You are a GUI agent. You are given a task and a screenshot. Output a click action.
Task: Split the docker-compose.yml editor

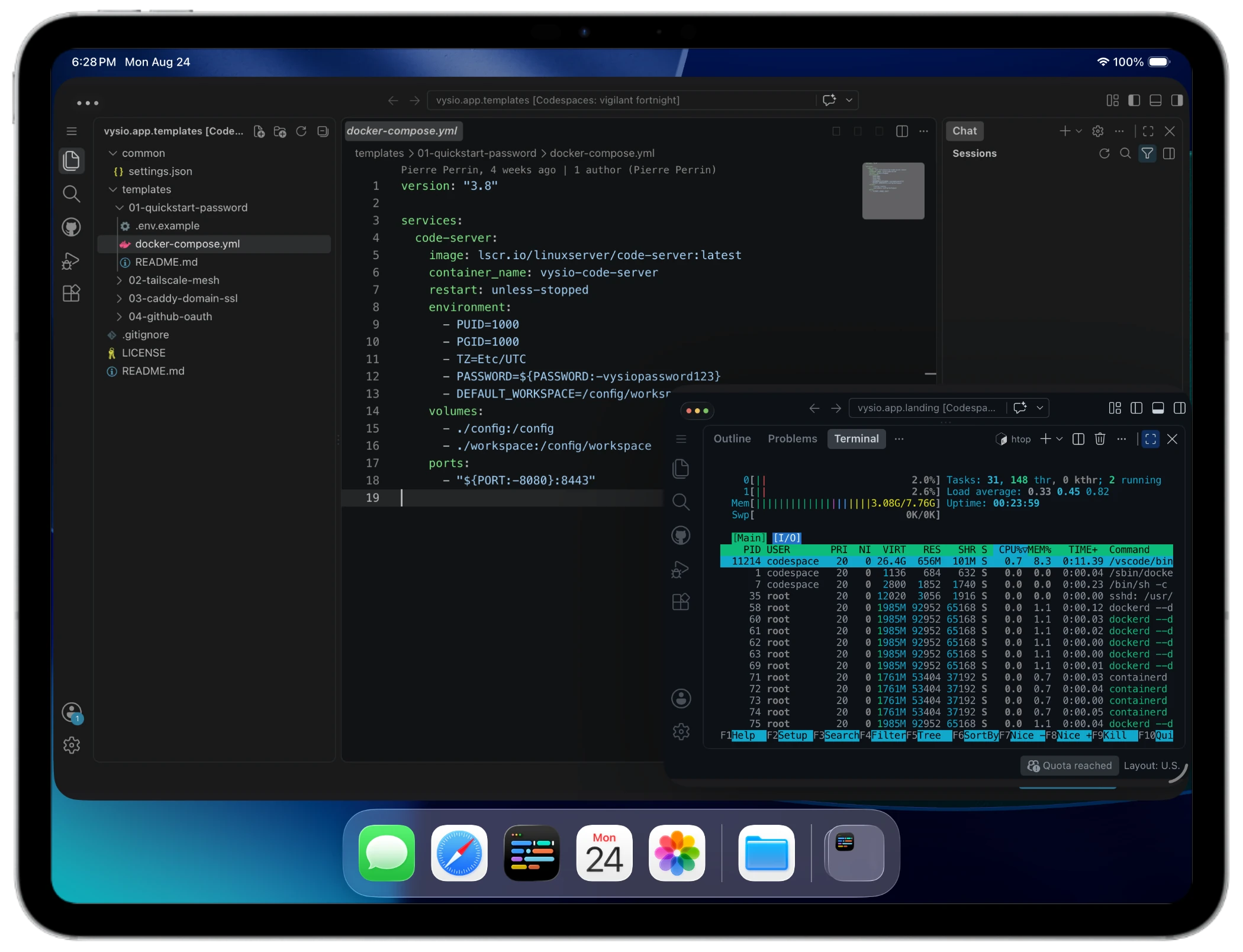pyautogui.click(x=902, y=131)
